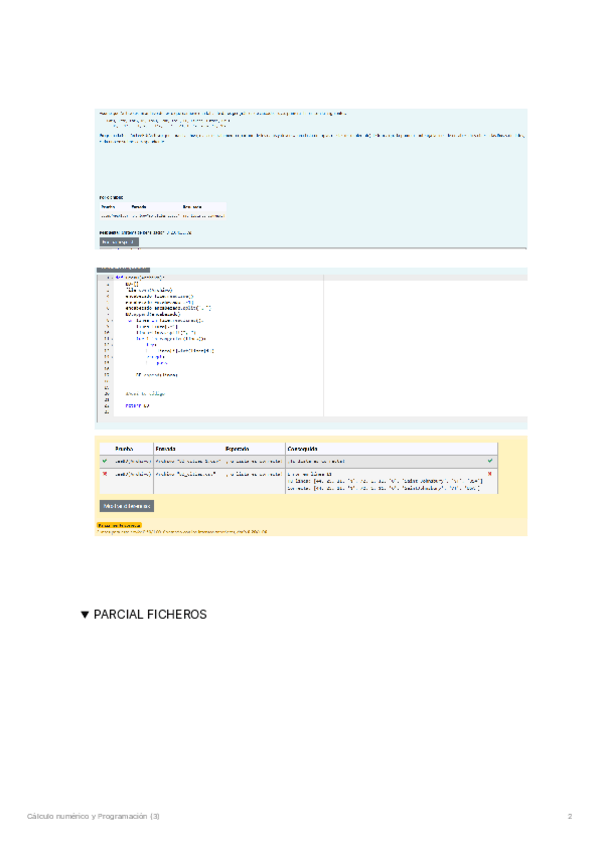The height and width of the screenshot is (848, 600).
Task: Click the yellow highlighted label under the results
Action: point(119,525)
